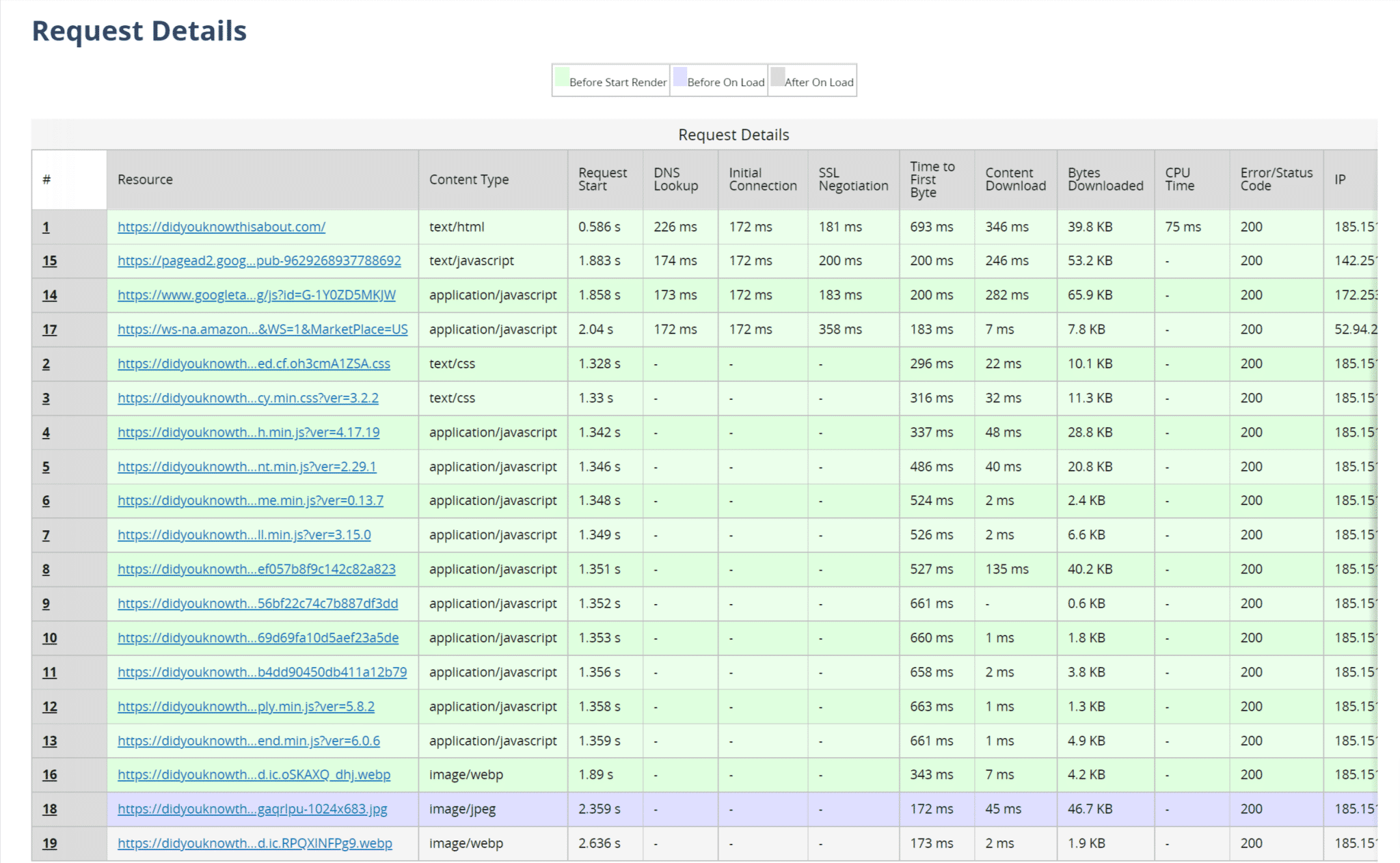The image size is (1400, 863).
Task: Click the green Before Start Render legend swatch
Action: pyautogui.click(x=561, y=77)
